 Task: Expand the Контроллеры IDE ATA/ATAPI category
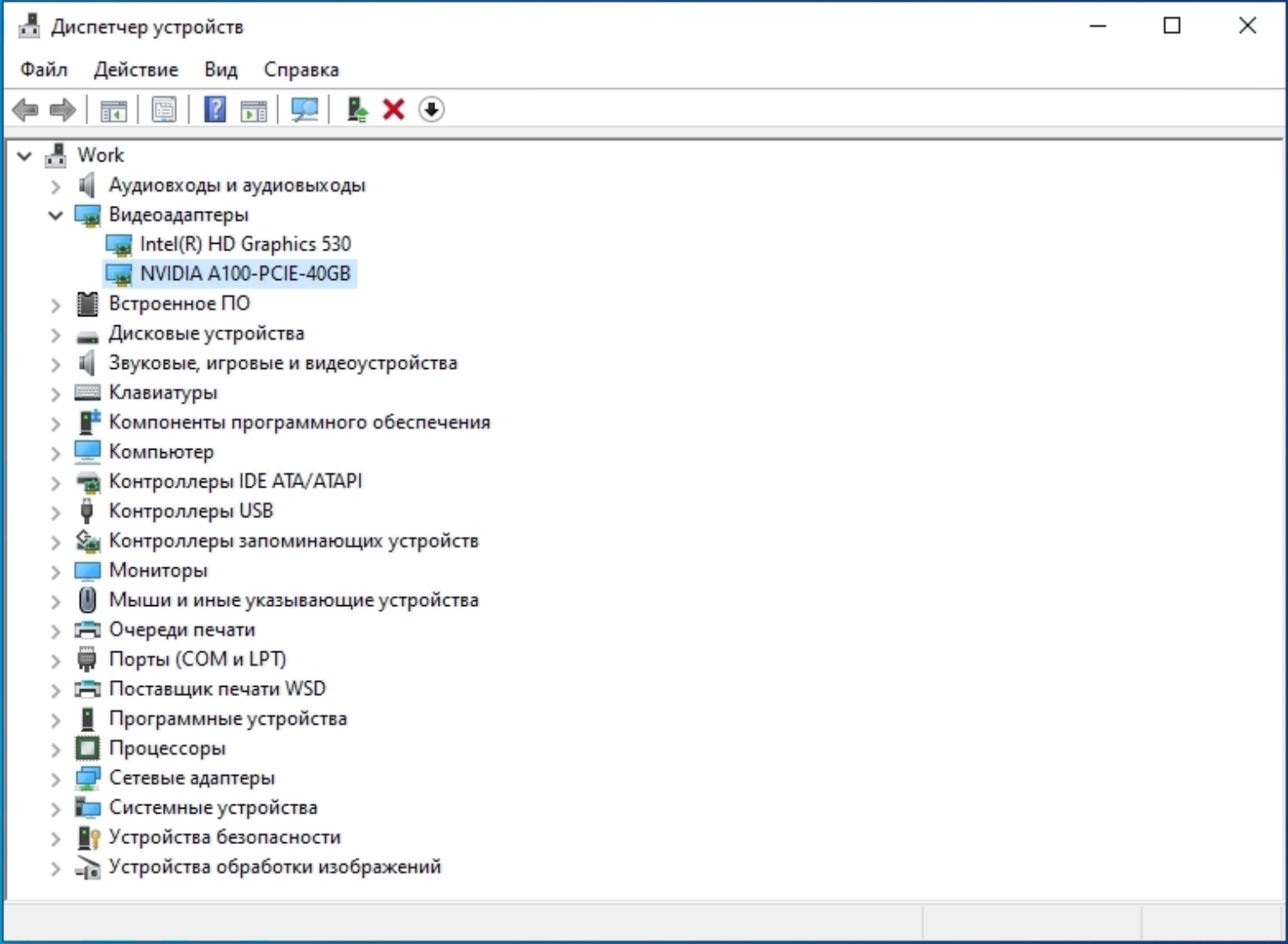click(x=55, y=483)
